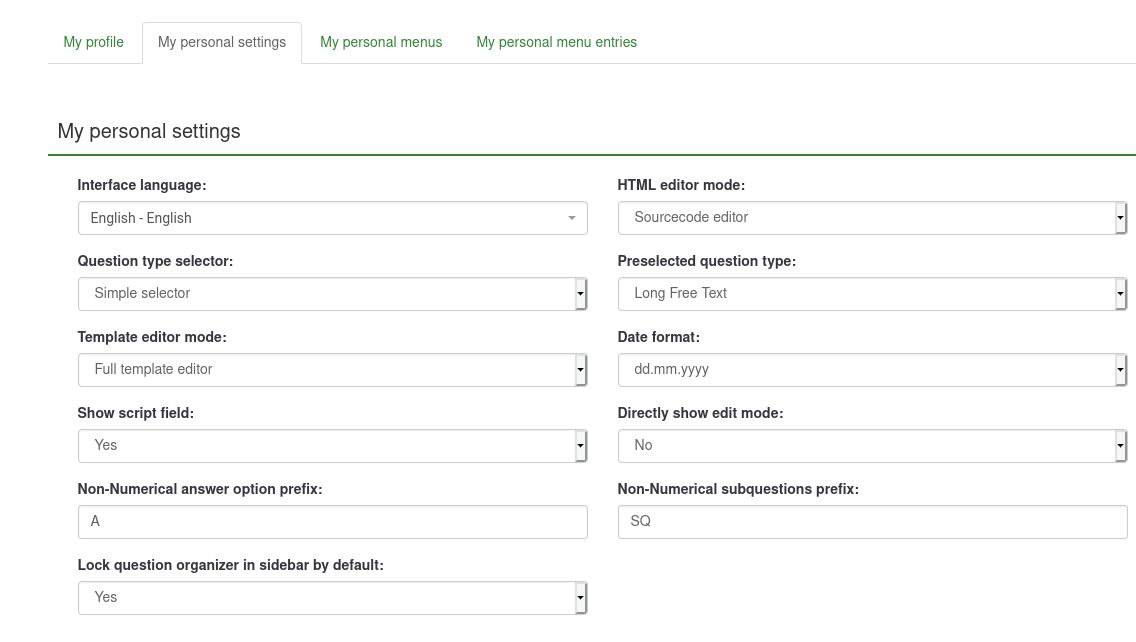Image resolution: width=1136 pixels, height=642 pixels.
Task: Go to My personal menu entries tab
Action: (x=556, y=42)
